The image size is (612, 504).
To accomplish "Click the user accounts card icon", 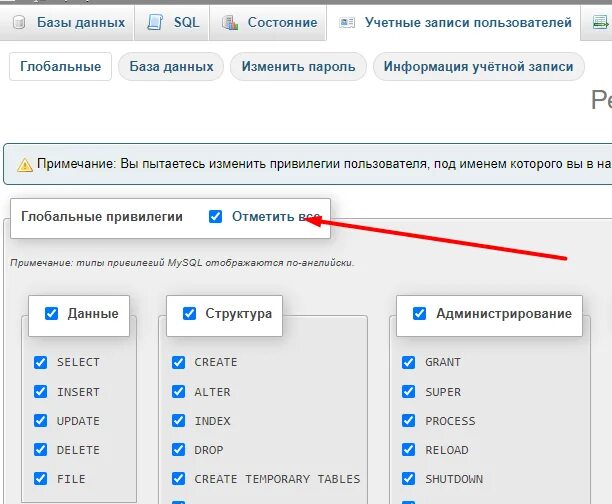I will click(347, 23).
